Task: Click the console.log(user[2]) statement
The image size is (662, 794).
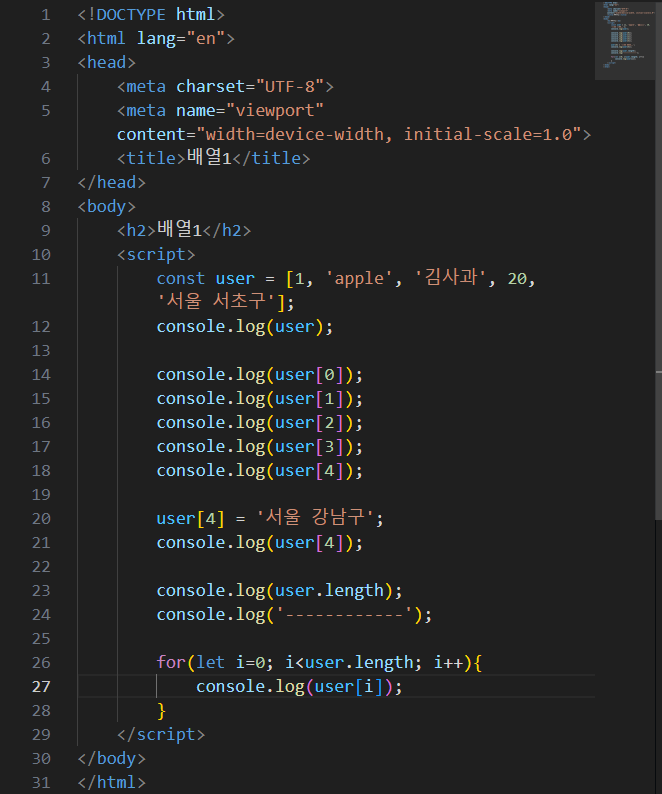Action: point(259,422)
